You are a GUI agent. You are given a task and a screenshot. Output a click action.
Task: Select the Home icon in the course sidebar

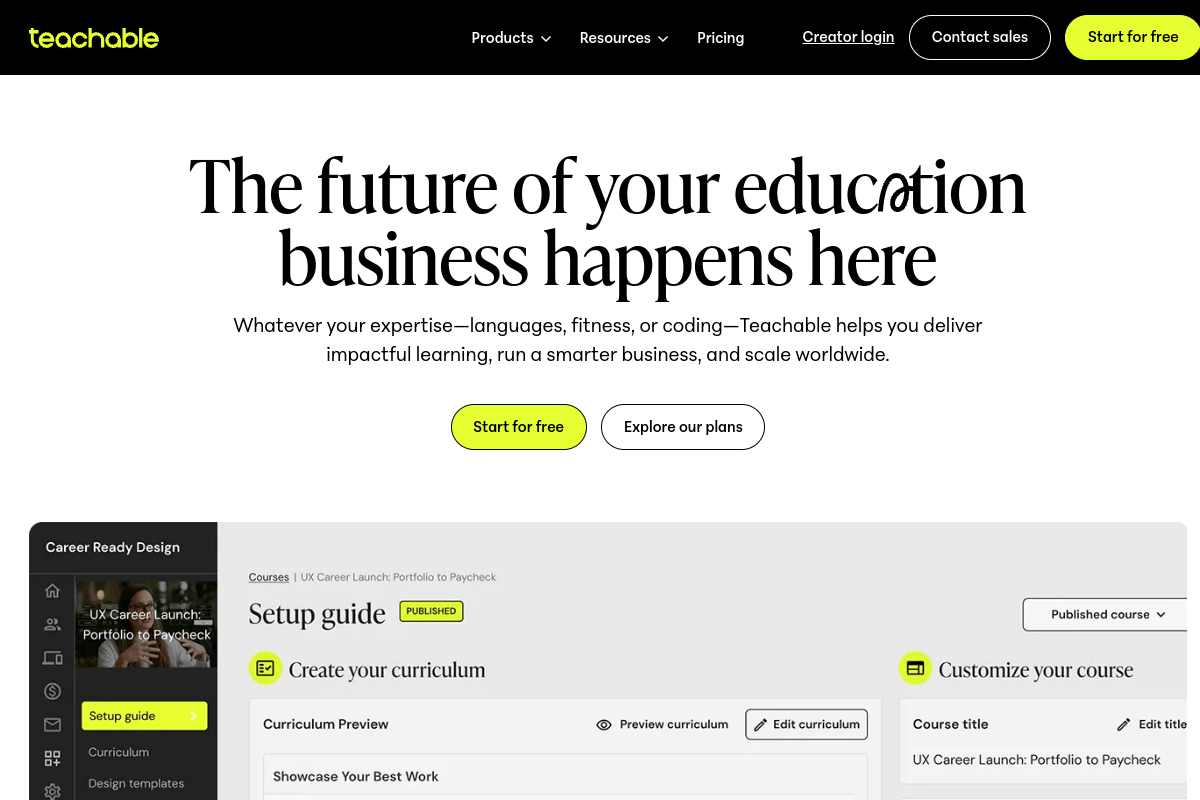coord(52,590)
